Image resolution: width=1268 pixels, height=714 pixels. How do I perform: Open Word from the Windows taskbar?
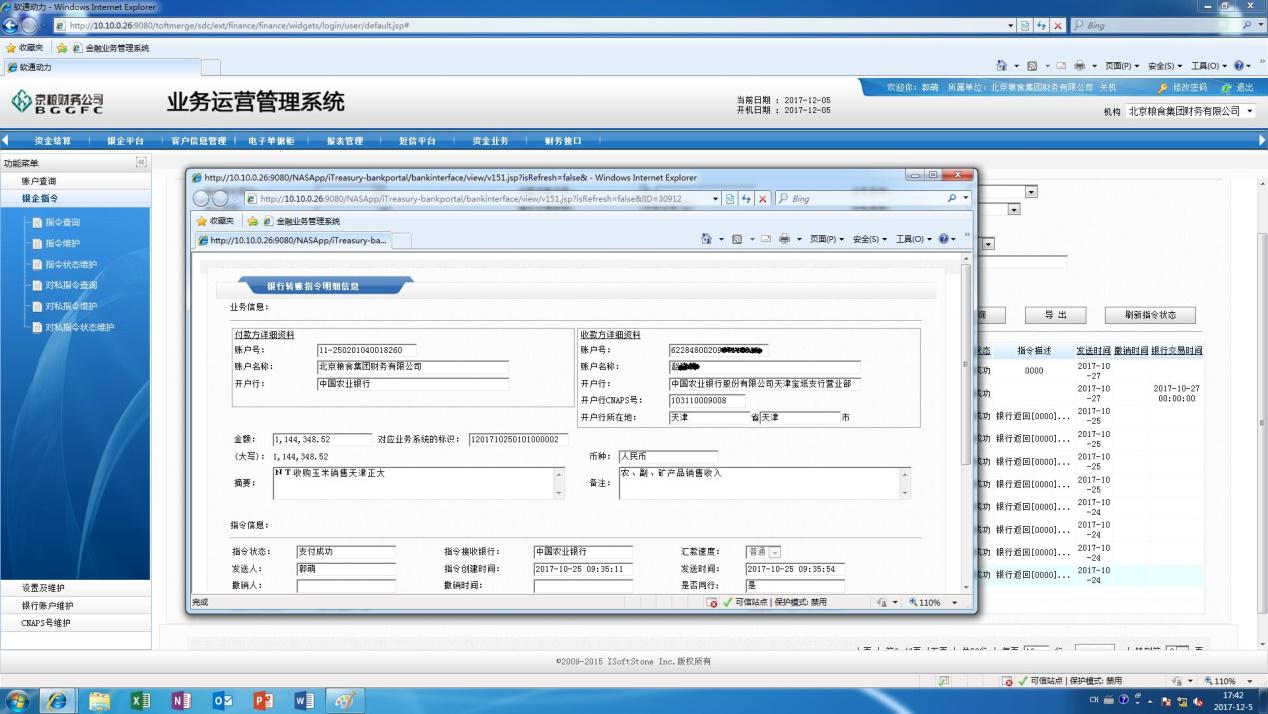click(303, 701)
